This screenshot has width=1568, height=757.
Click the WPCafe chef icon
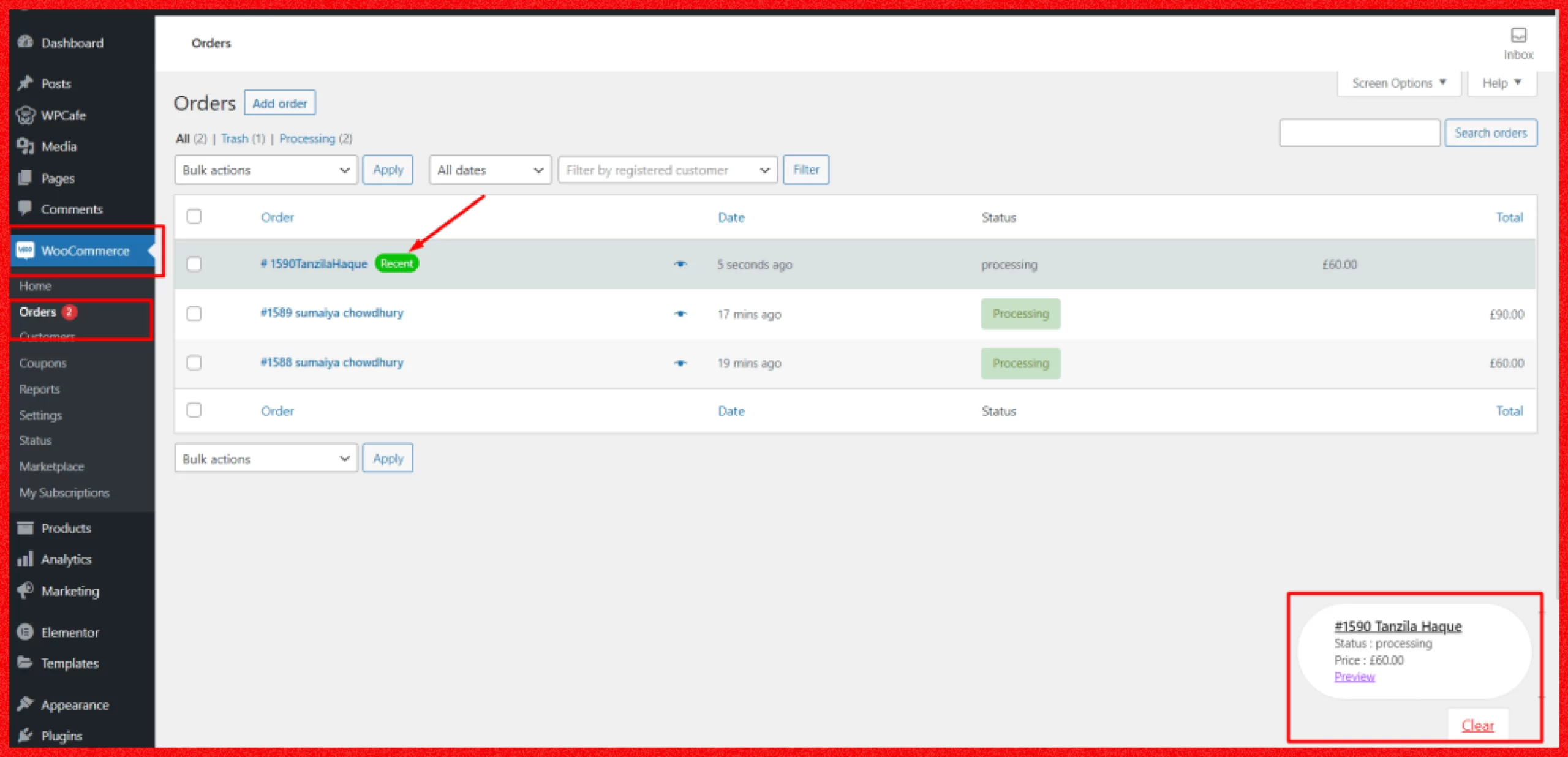tap(25, 115)
